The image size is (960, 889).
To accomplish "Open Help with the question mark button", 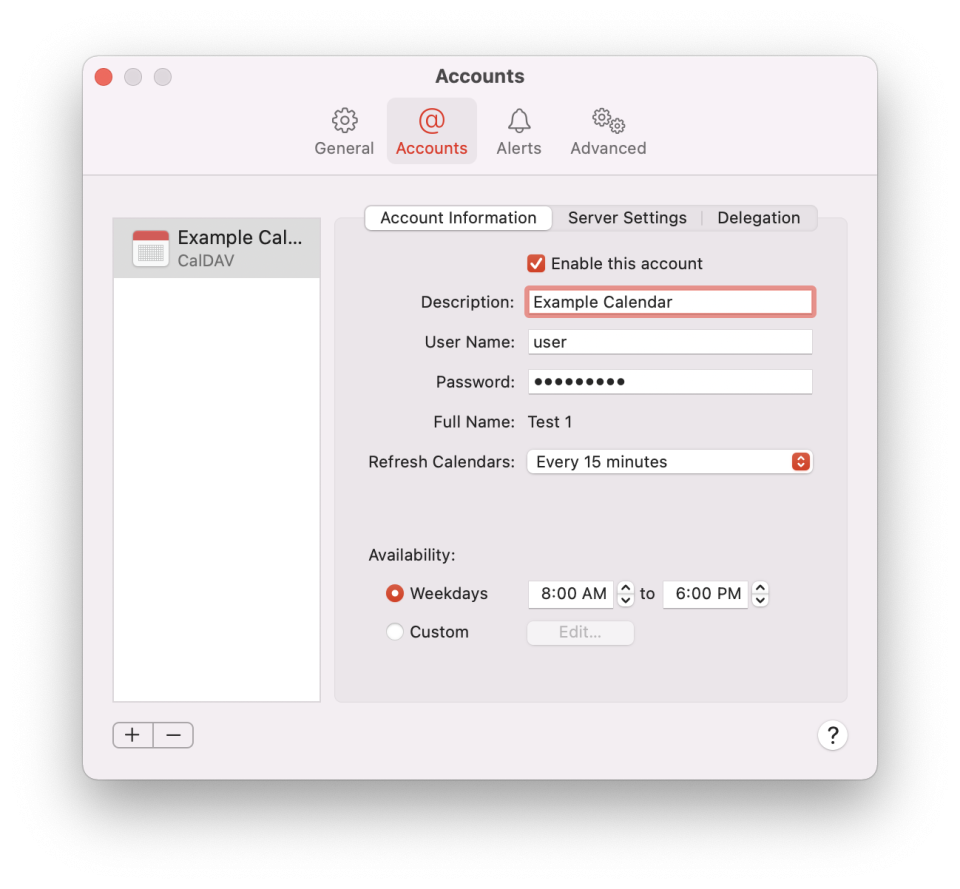I will point(833,735).
